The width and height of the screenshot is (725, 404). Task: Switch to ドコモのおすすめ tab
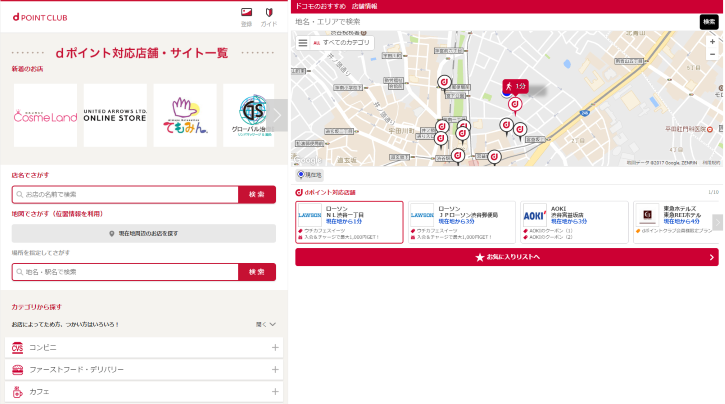coord(320,6)
